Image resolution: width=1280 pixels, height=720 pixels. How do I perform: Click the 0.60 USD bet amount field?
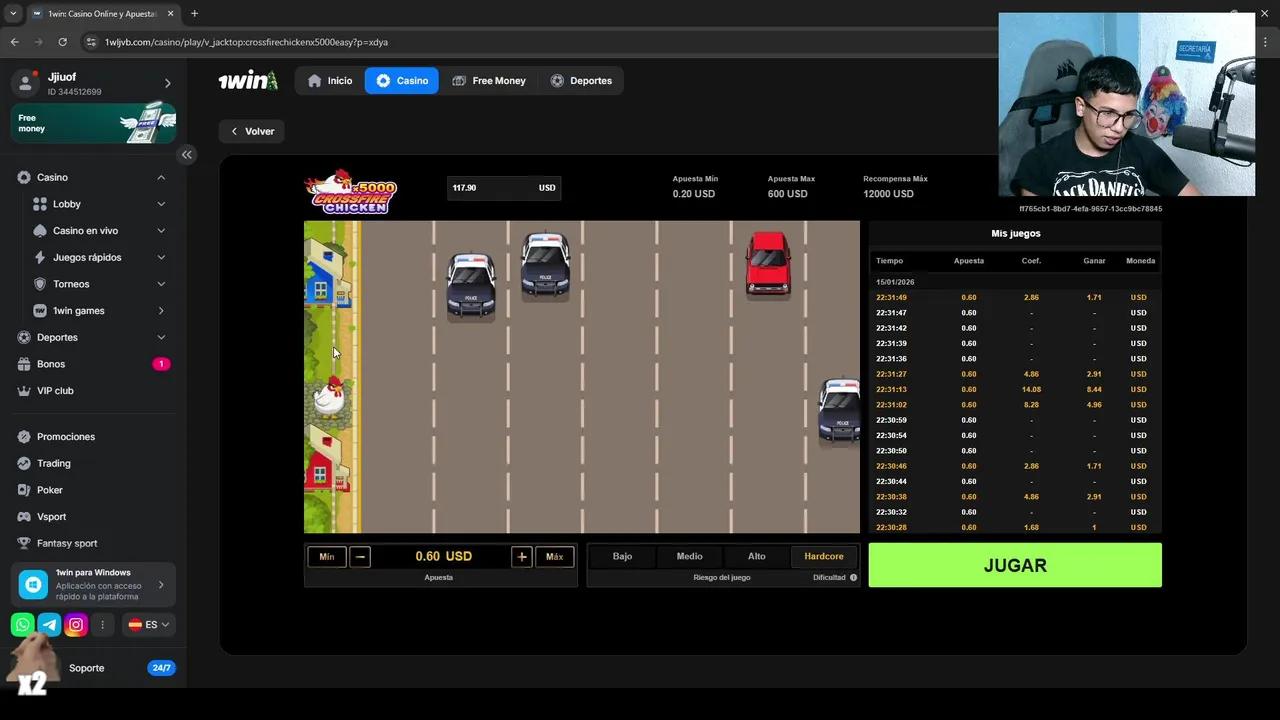pyautogui.click(x=441, y=557)
